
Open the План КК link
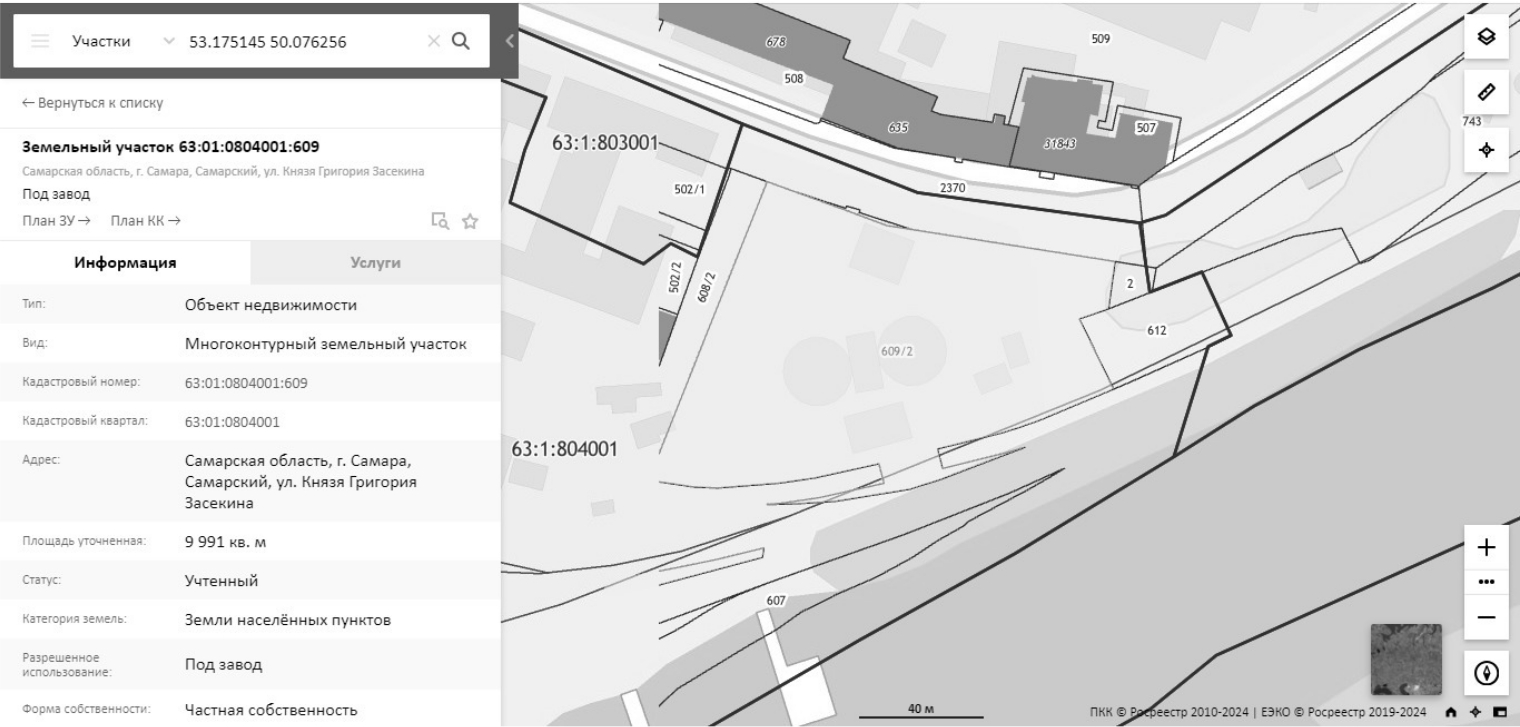(x=145, y=220)
